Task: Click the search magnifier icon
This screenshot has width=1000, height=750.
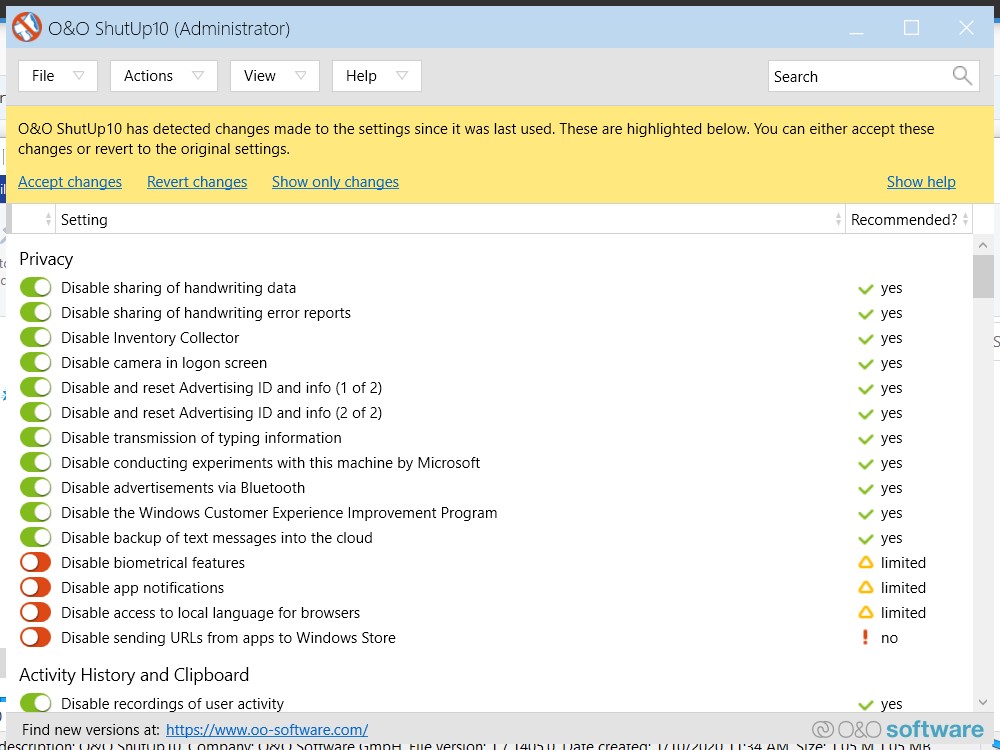Action: tap(962, 76)
